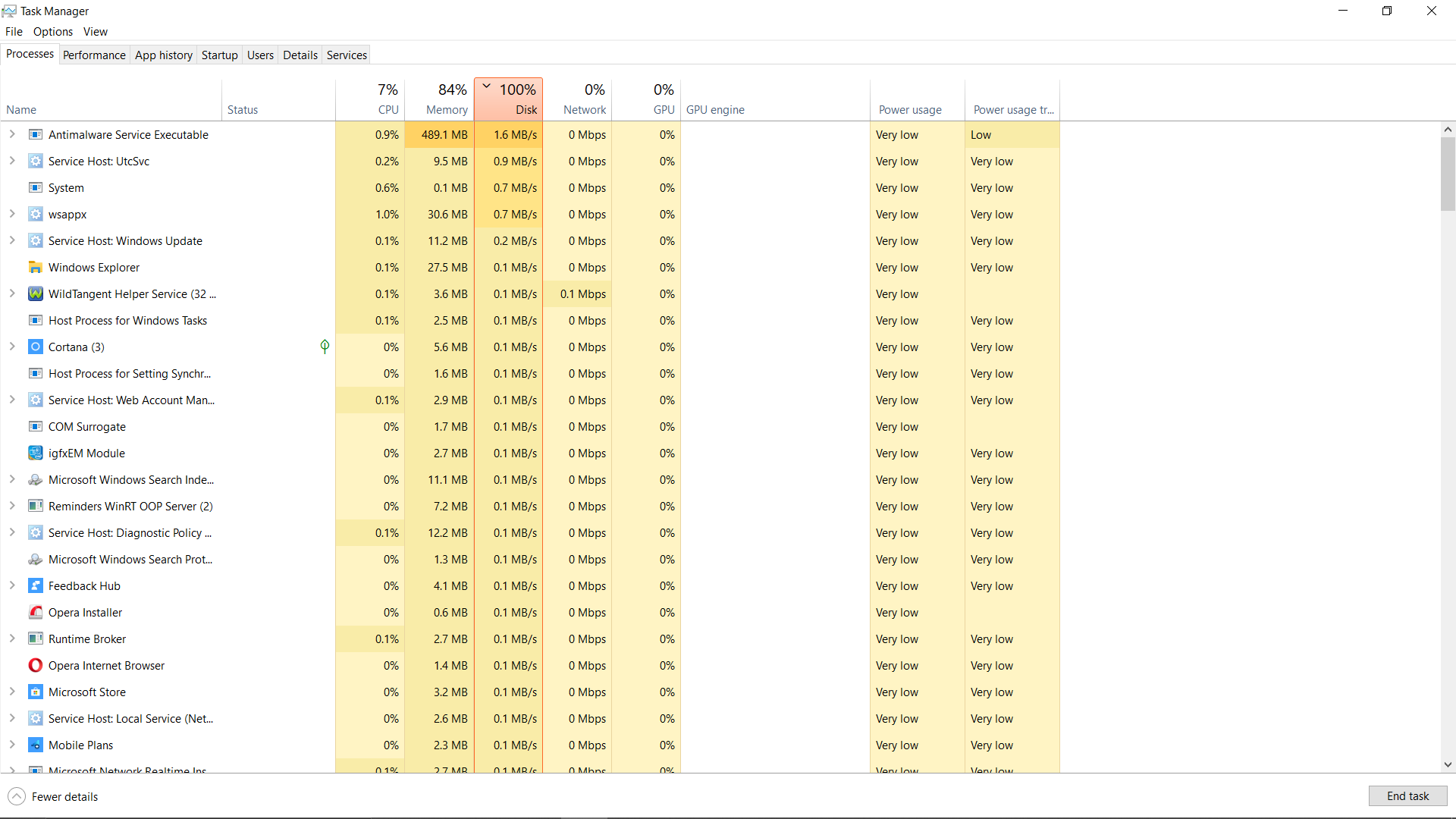
Task: Expand the Mobile Plans process group
Action: tap(12, 745)
